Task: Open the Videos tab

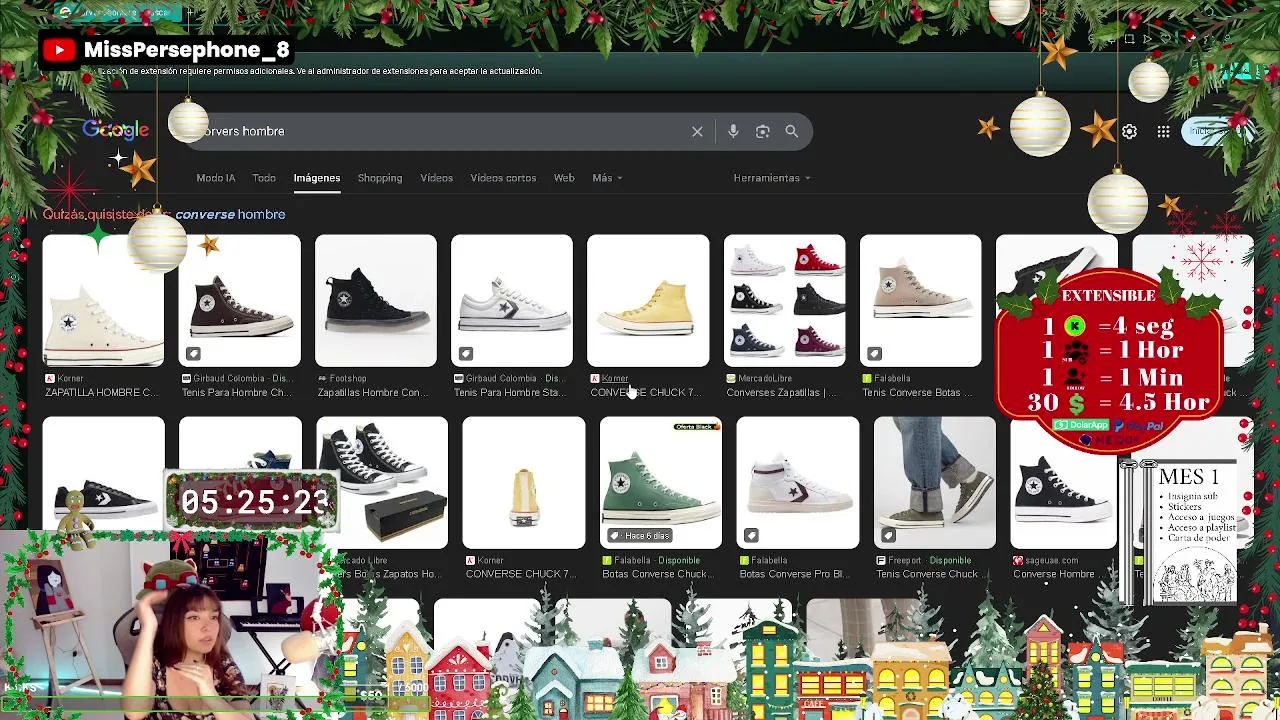Action: point(436,178)
